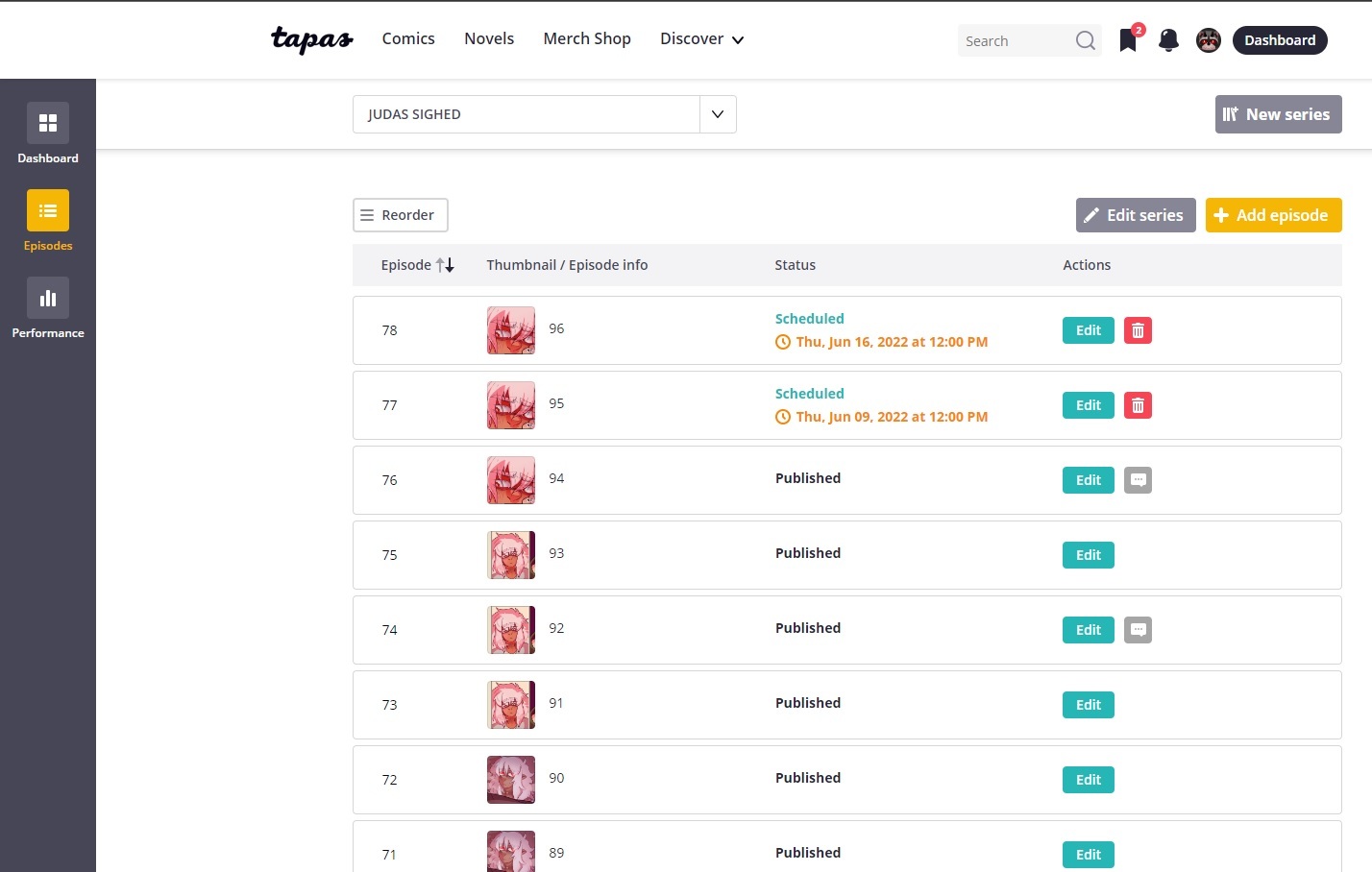This screenshot has width=1372, height=872.
Task: Click the search magnifier icon
Action: (1085, 40)
